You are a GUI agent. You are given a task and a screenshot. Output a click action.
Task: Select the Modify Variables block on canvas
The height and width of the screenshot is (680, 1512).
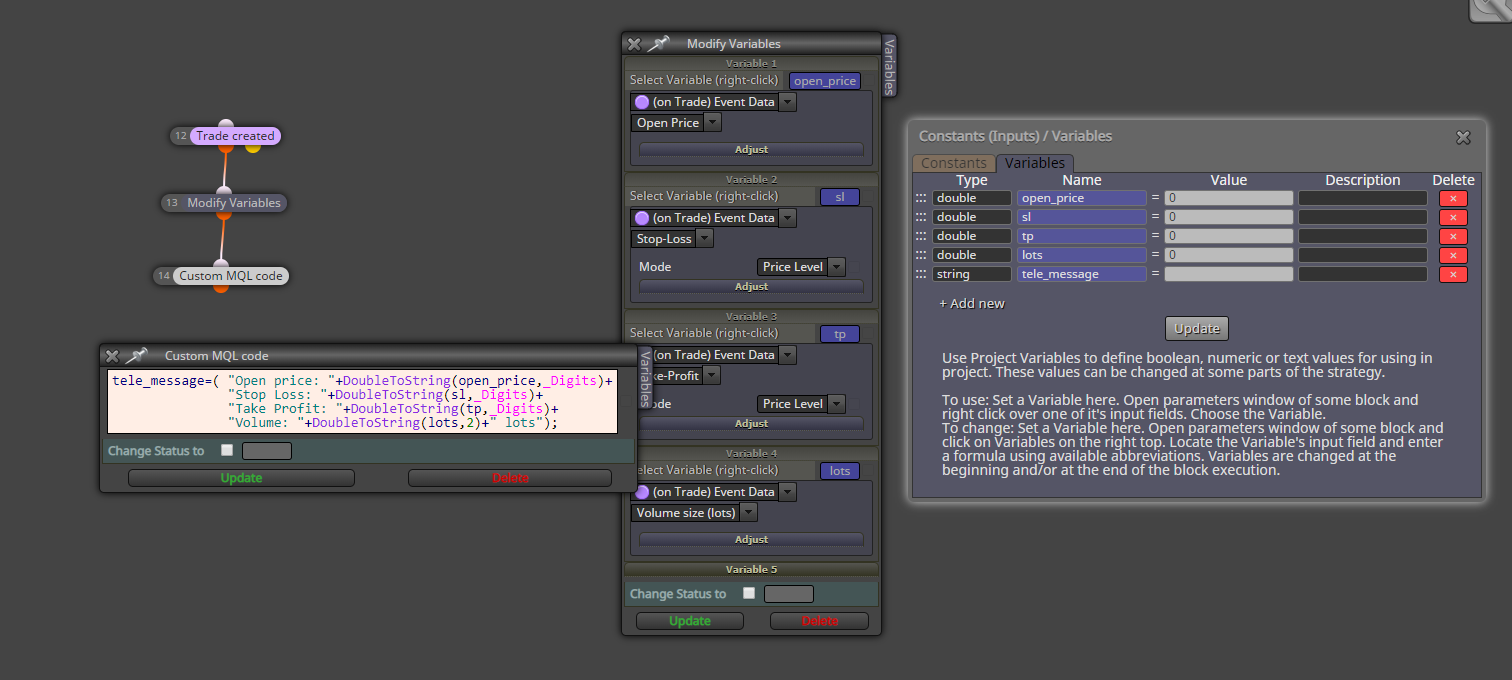[x=235, y=203]
